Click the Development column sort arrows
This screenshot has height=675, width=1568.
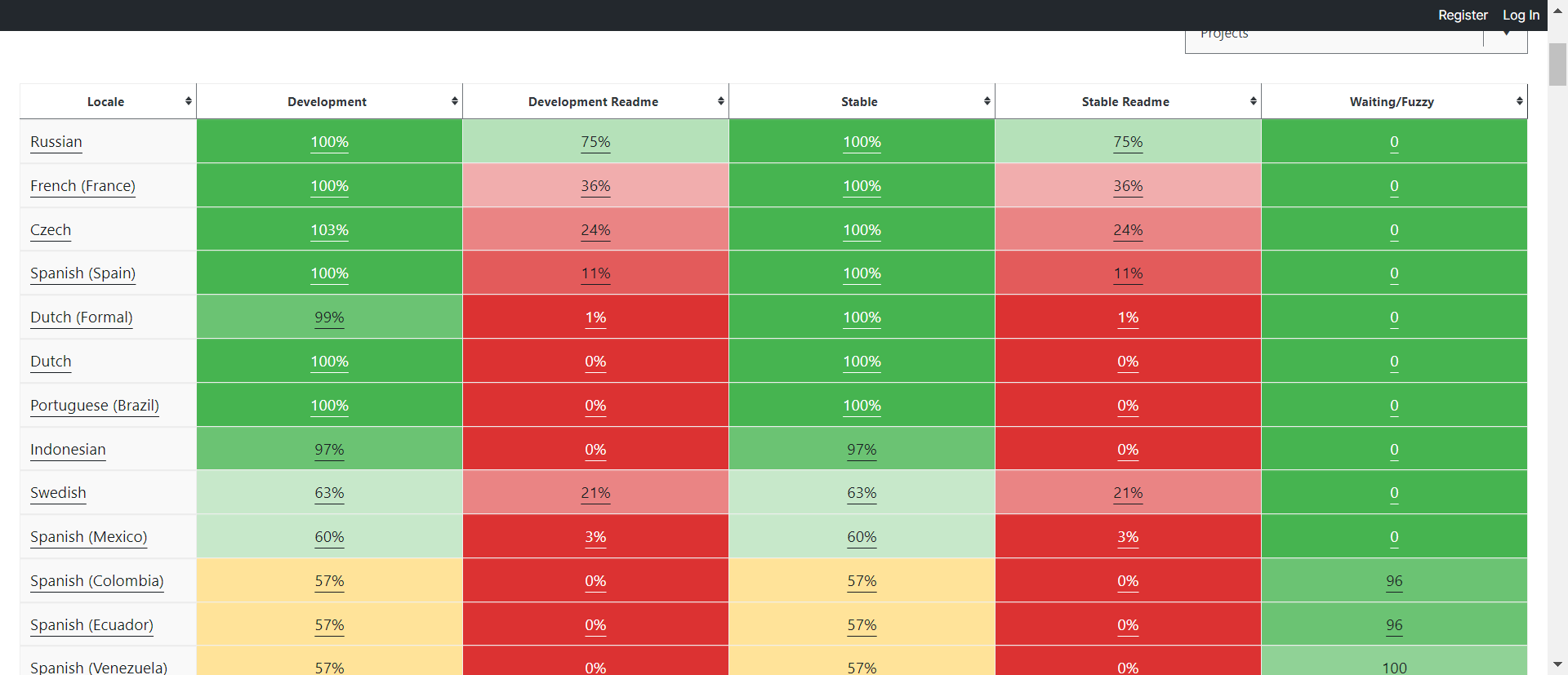pos(455,101)
